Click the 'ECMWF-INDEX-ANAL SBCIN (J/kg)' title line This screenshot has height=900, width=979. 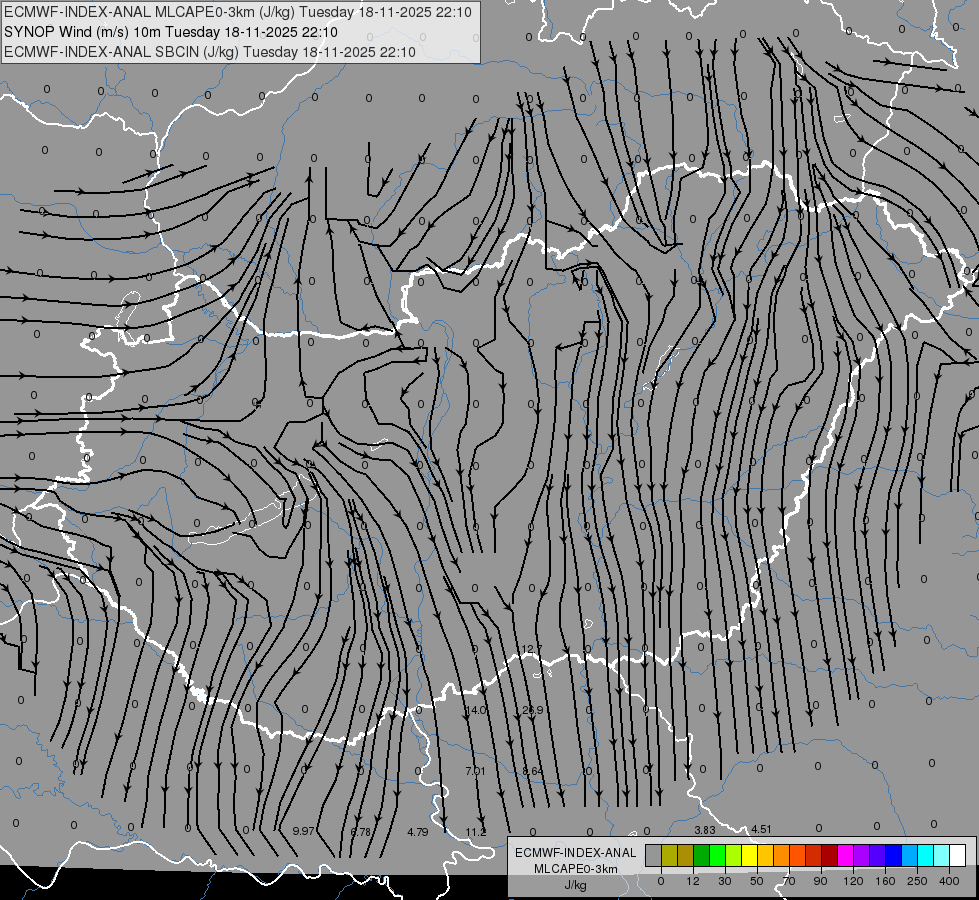tap(210, 52)
